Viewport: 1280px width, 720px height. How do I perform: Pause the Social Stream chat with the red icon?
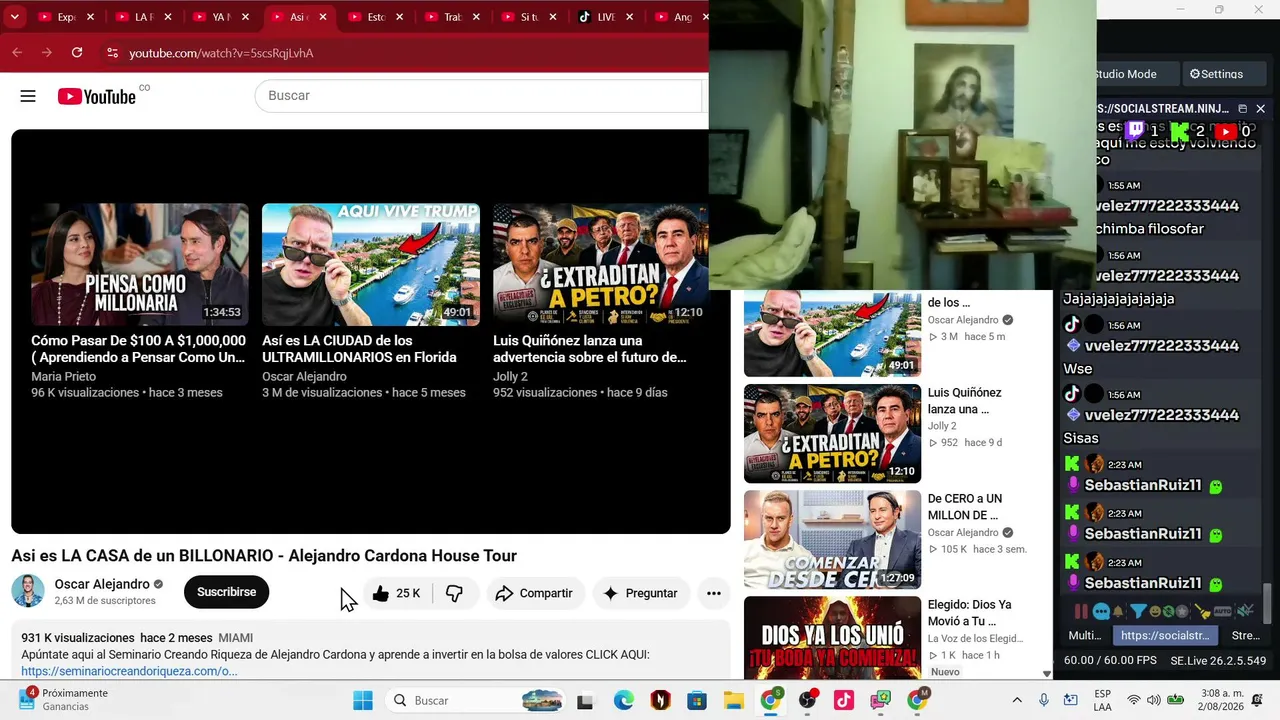click(x=1081, y=611)
